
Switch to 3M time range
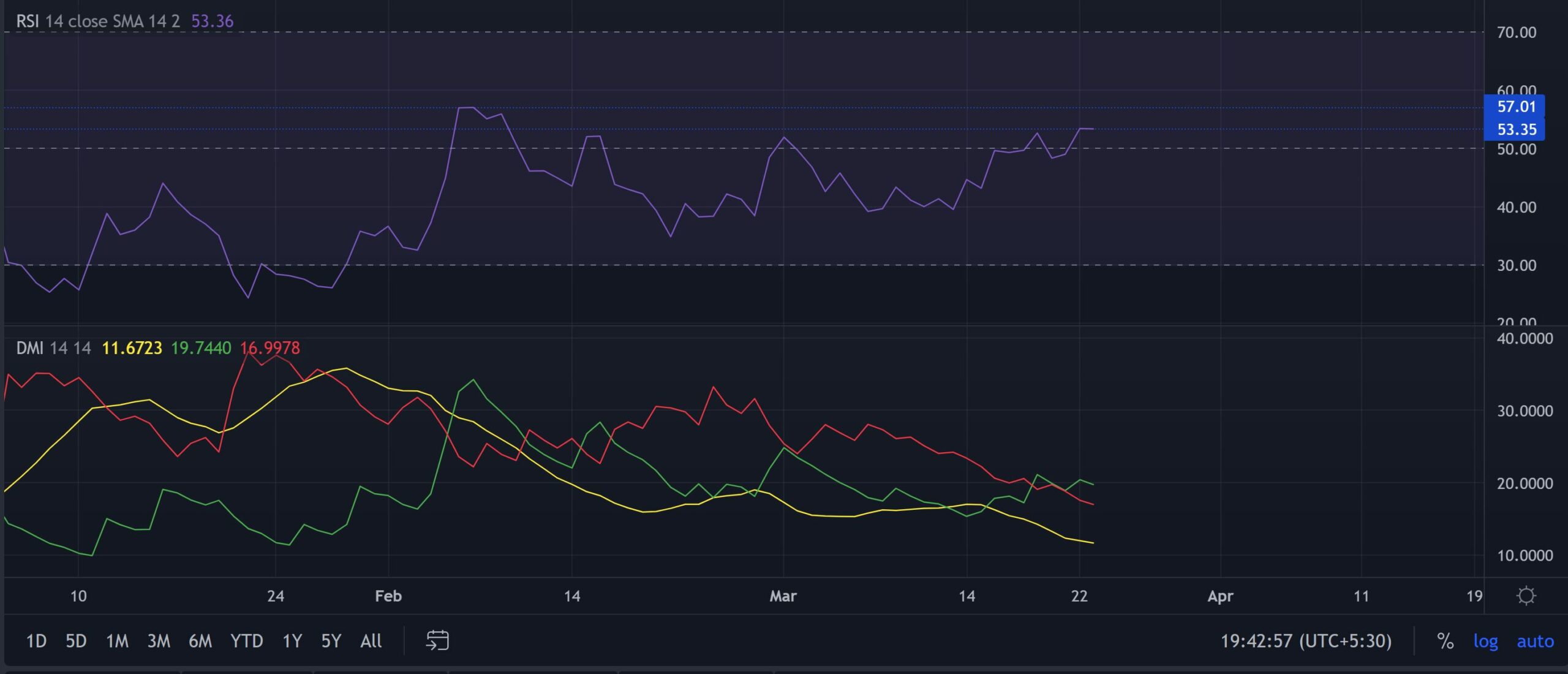point(159,641)
